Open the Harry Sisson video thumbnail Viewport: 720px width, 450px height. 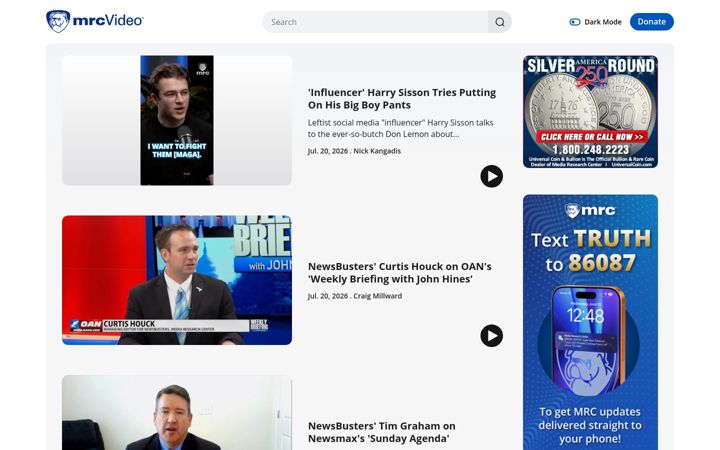177,120
